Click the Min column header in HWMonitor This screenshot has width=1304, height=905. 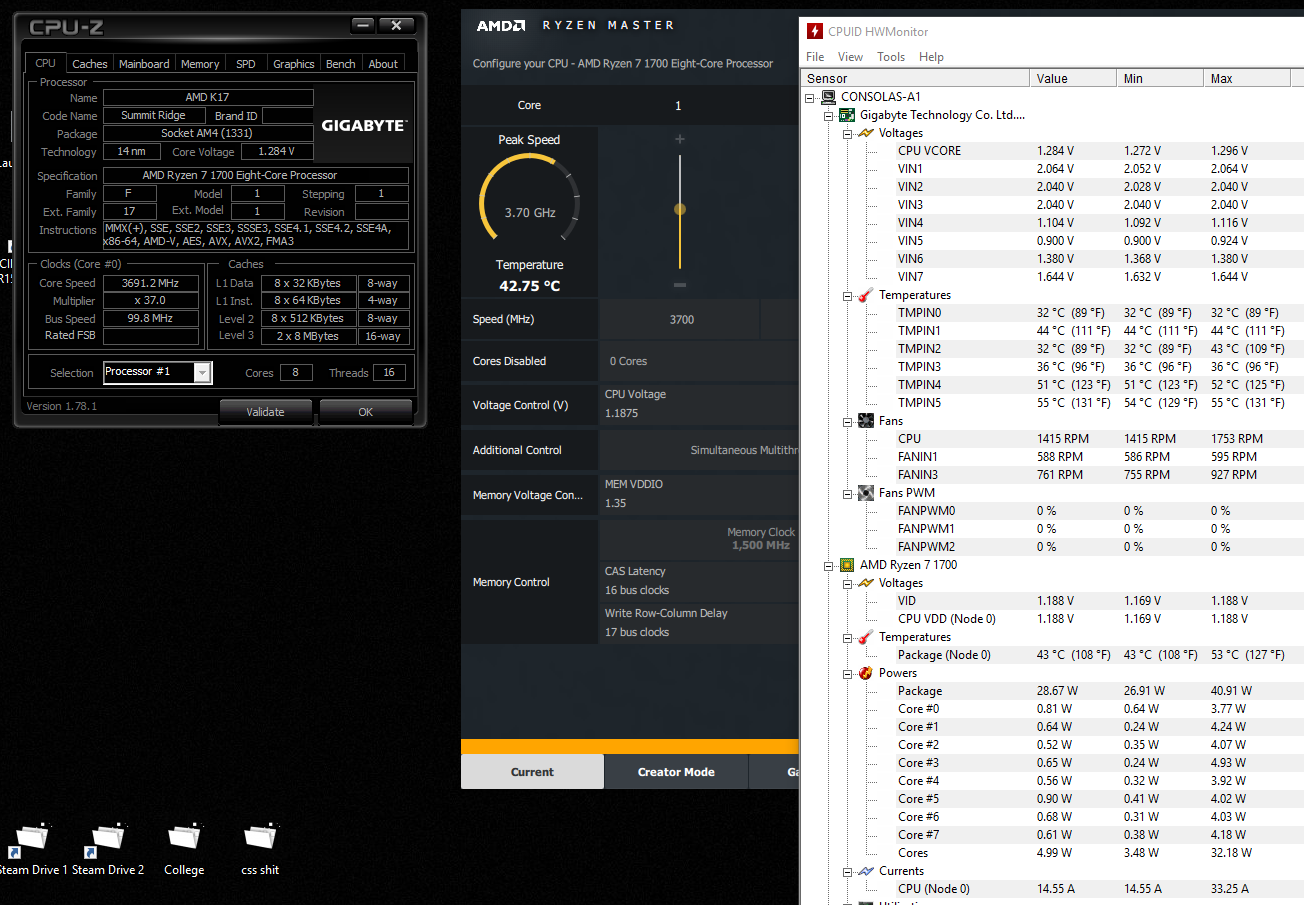tap(1160, 78)
